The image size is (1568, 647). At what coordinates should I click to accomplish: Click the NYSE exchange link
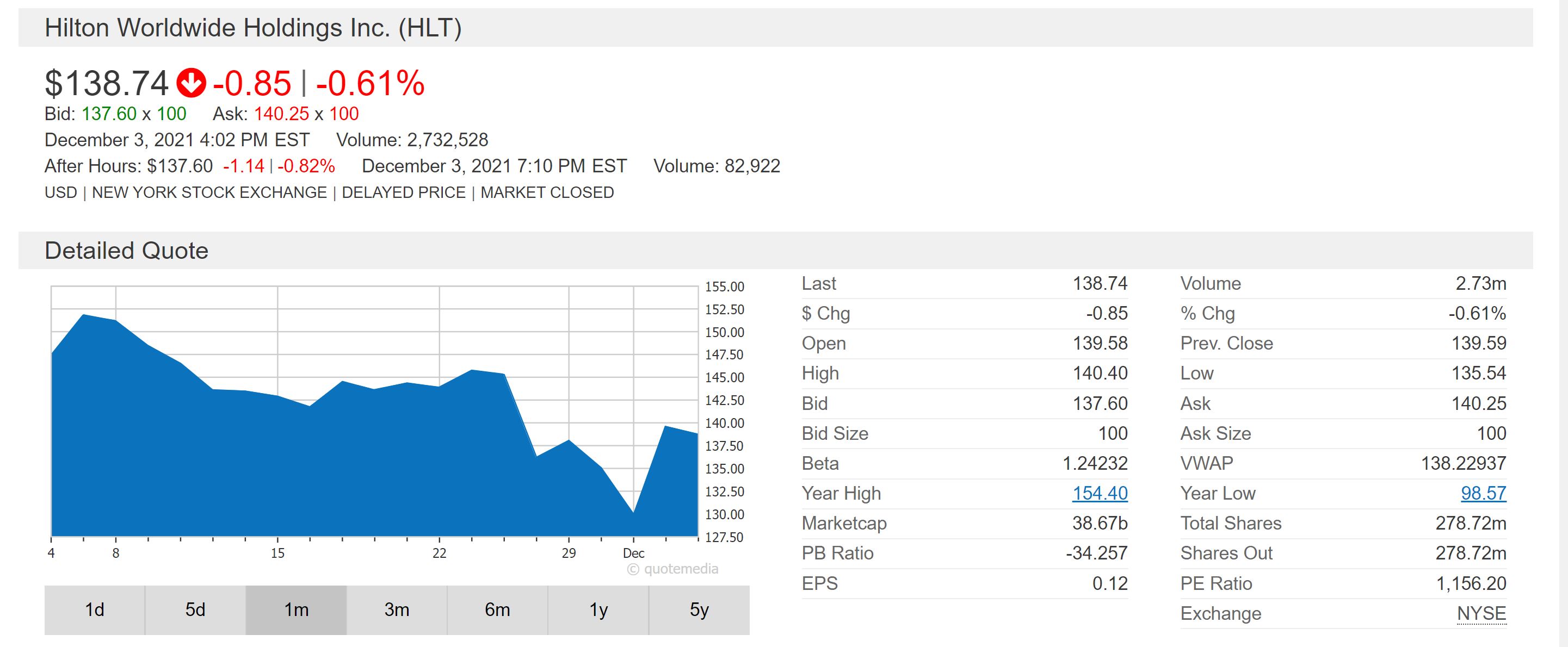[1481, 613]
